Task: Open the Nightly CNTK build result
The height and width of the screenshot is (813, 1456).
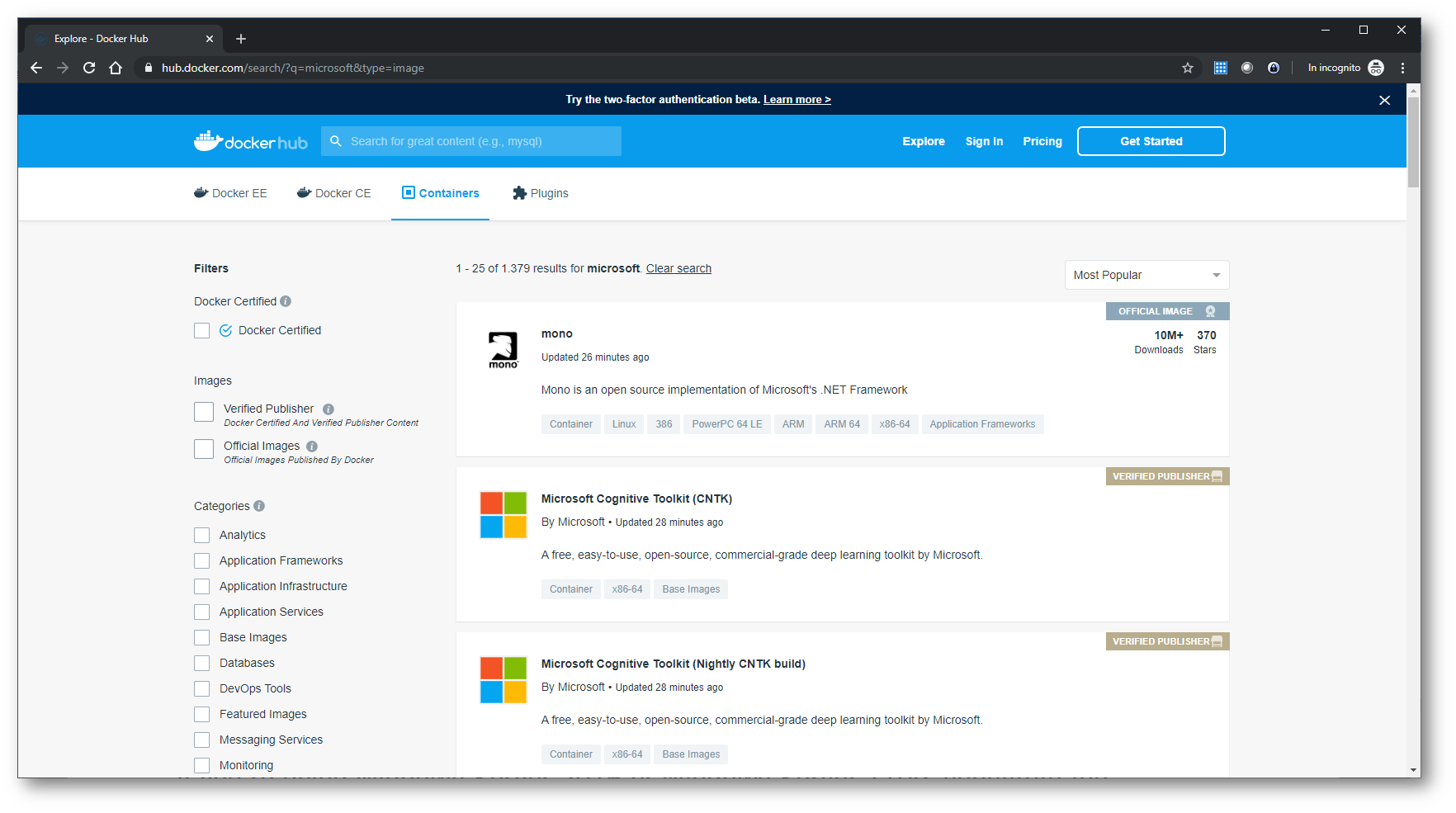Action: pos(674,664)
